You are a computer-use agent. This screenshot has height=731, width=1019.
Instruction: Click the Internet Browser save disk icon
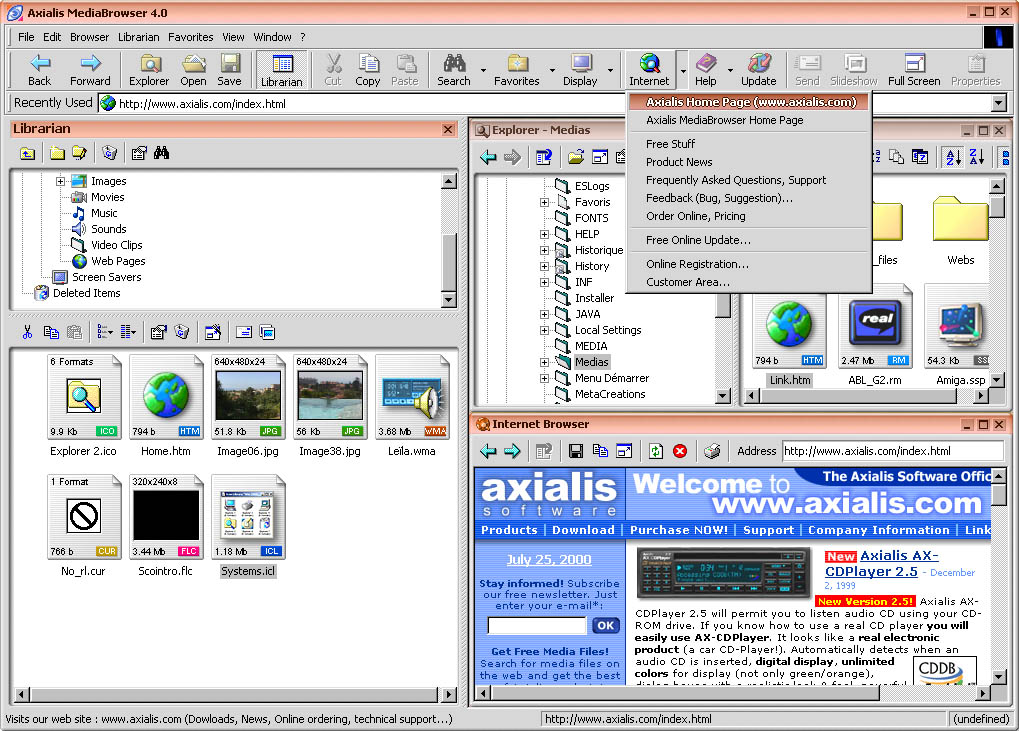click(x=576, y=451)
